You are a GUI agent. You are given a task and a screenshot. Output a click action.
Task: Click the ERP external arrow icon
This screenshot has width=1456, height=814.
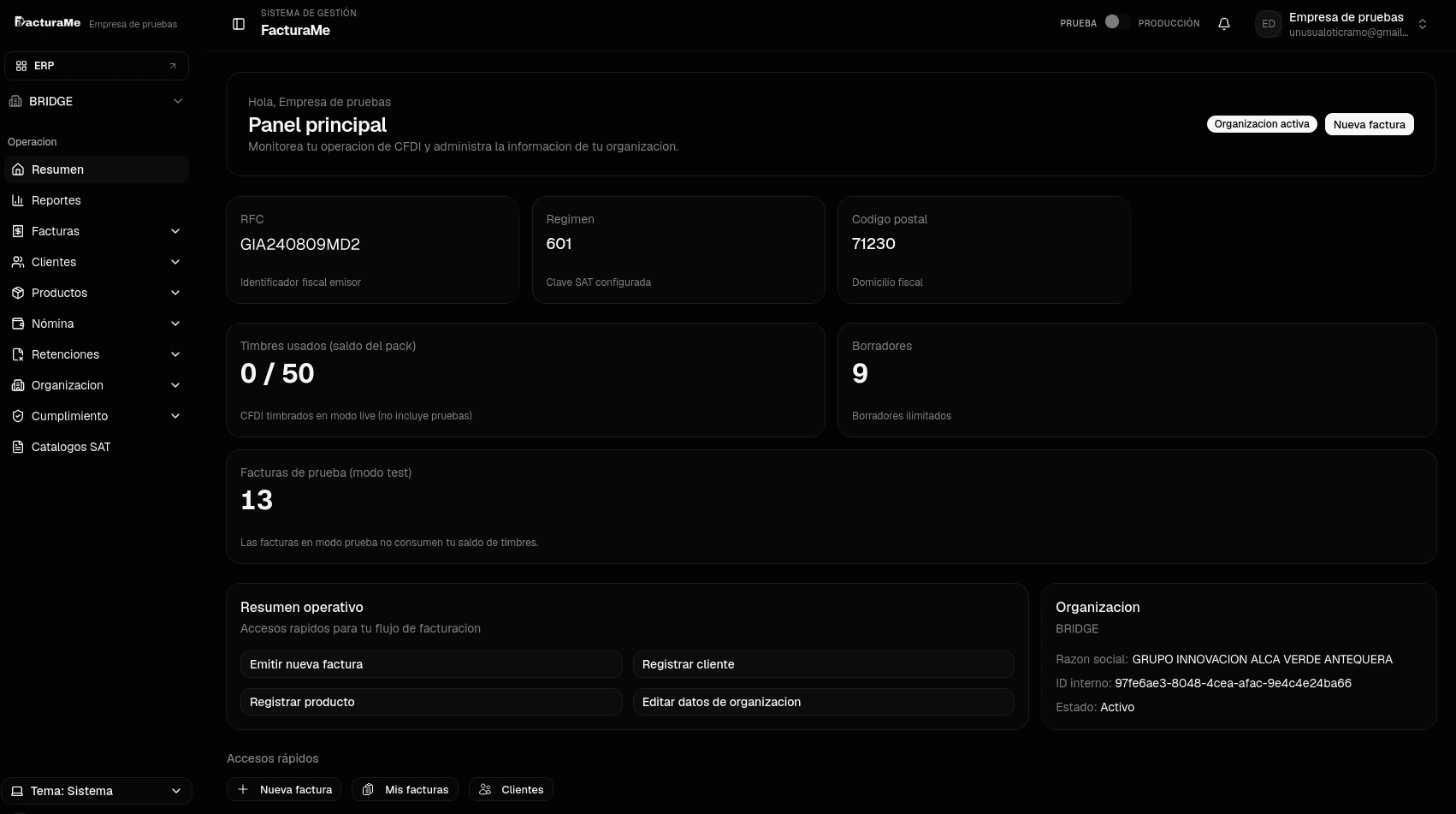click(x=173, y=66)
